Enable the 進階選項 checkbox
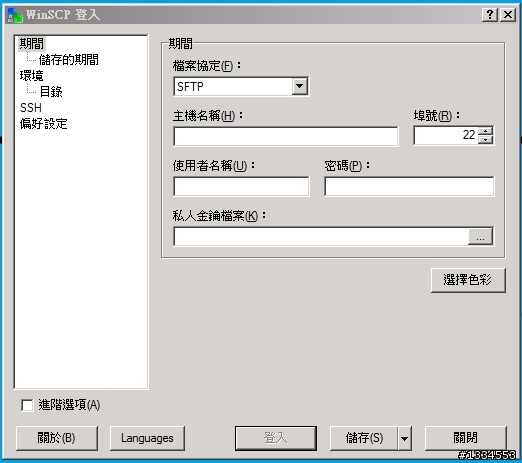Image resolution: width=522 pixels, height=463 pixels. (x=27, y=405)
